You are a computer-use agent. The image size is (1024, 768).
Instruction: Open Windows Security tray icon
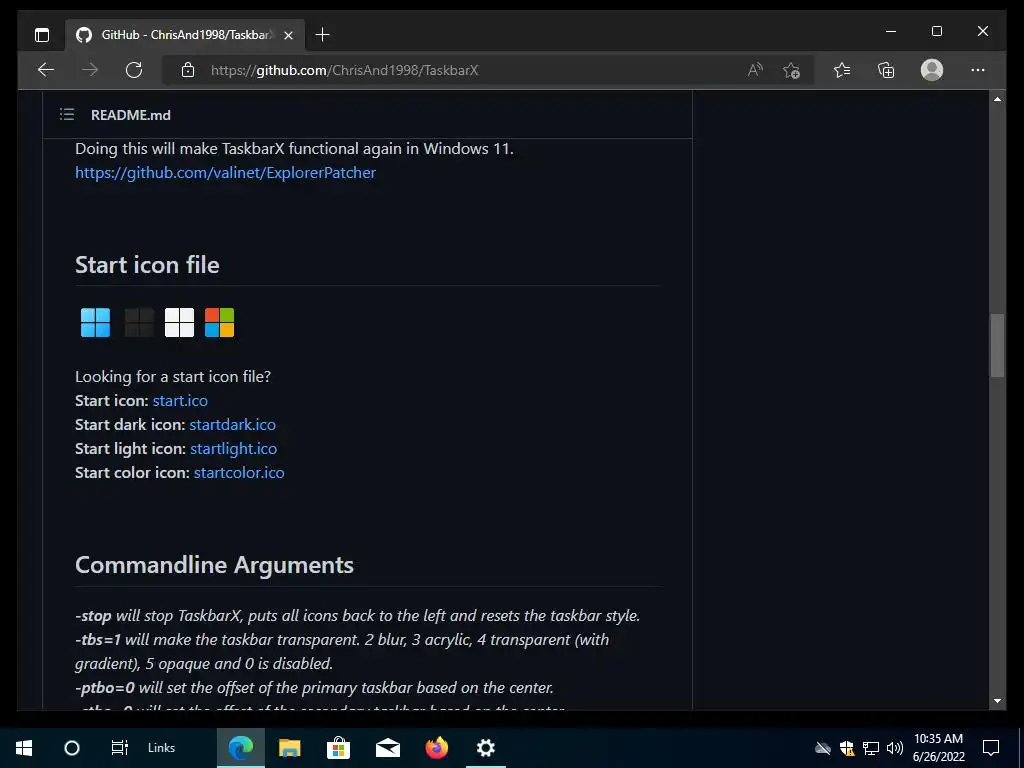click(x=847, y=748)
